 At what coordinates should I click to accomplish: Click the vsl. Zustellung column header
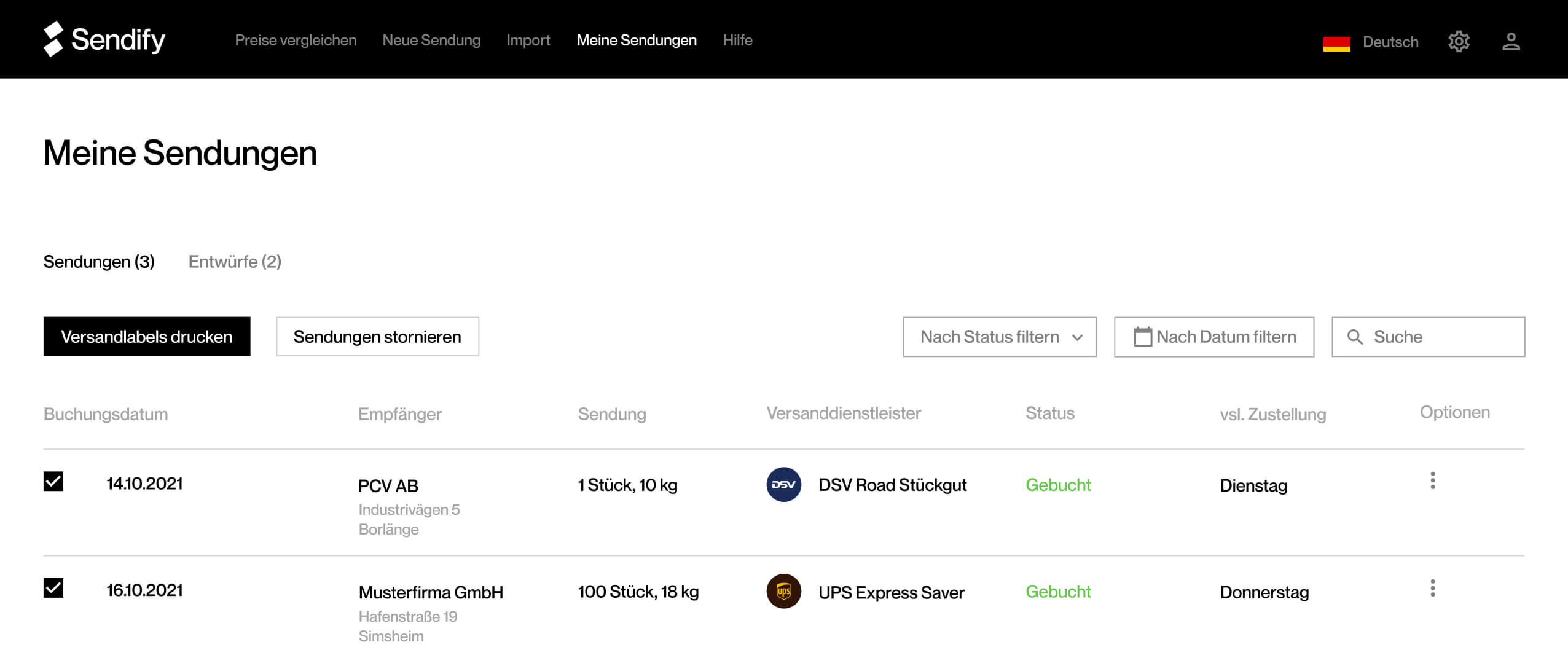pos(1273,414)
